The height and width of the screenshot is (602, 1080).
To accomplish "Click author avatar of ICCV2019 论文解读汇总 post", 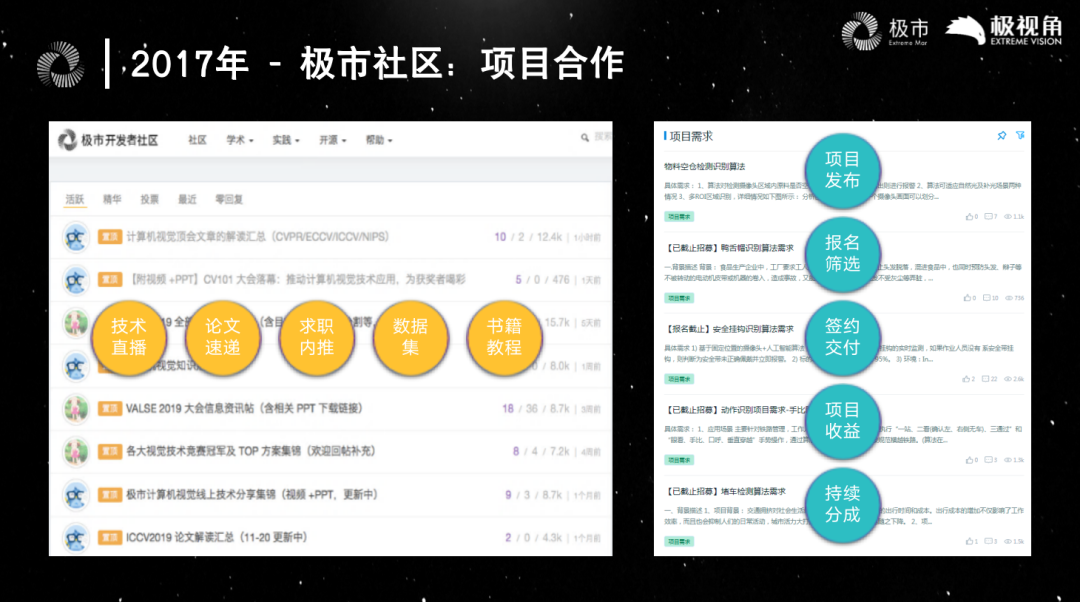I will pos(76,538).
